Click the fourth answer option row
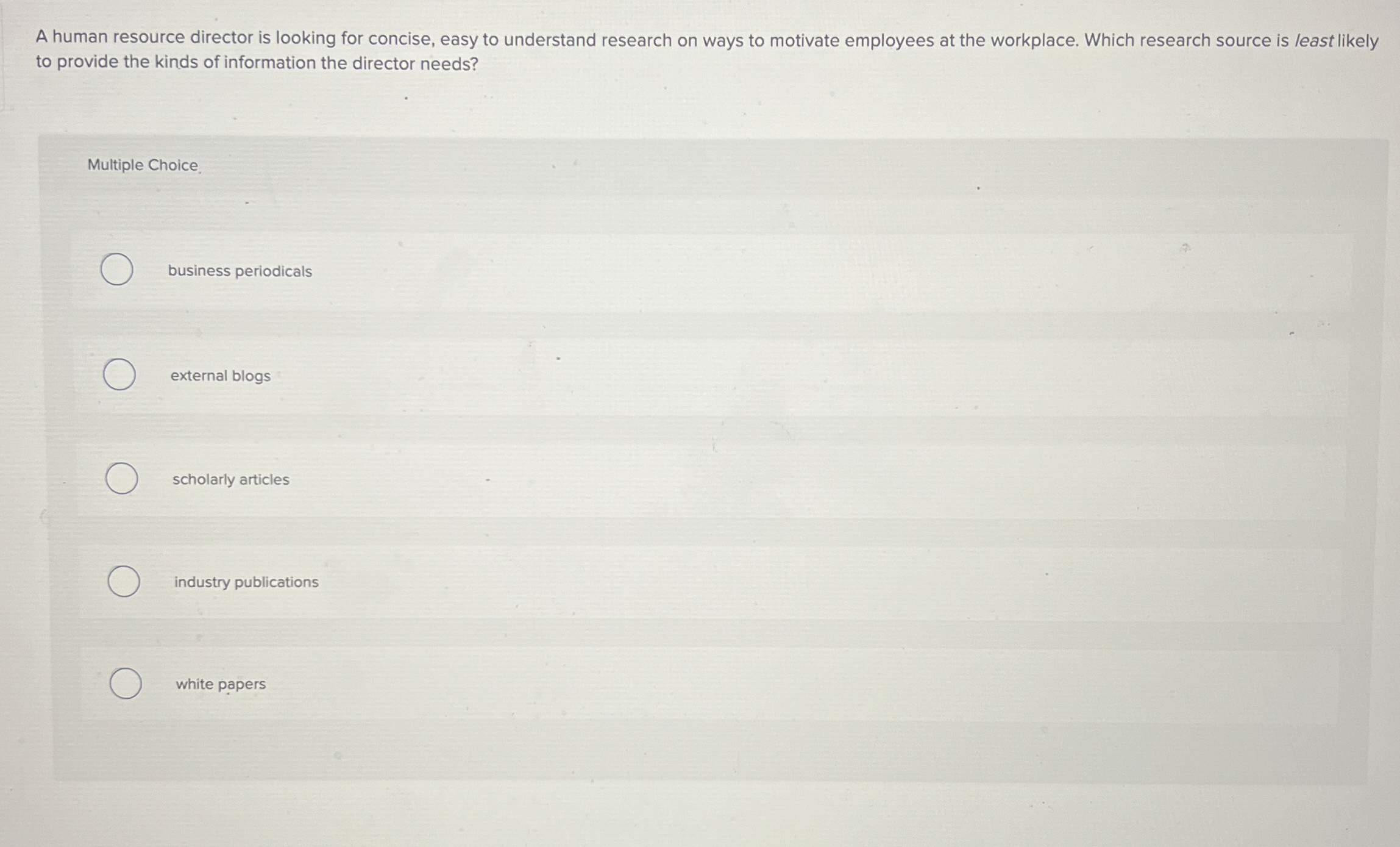Screen dimensions: 1400x847 701,582
